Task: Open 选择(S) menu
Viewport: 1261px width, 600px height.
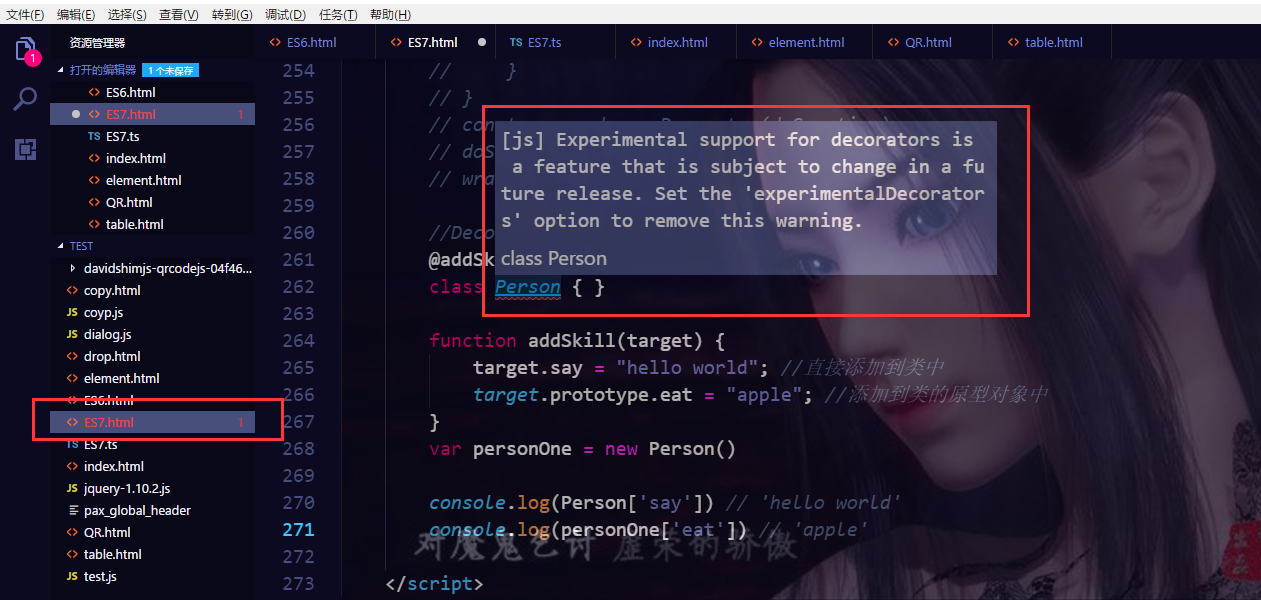Action: click(x=127, y=14)
